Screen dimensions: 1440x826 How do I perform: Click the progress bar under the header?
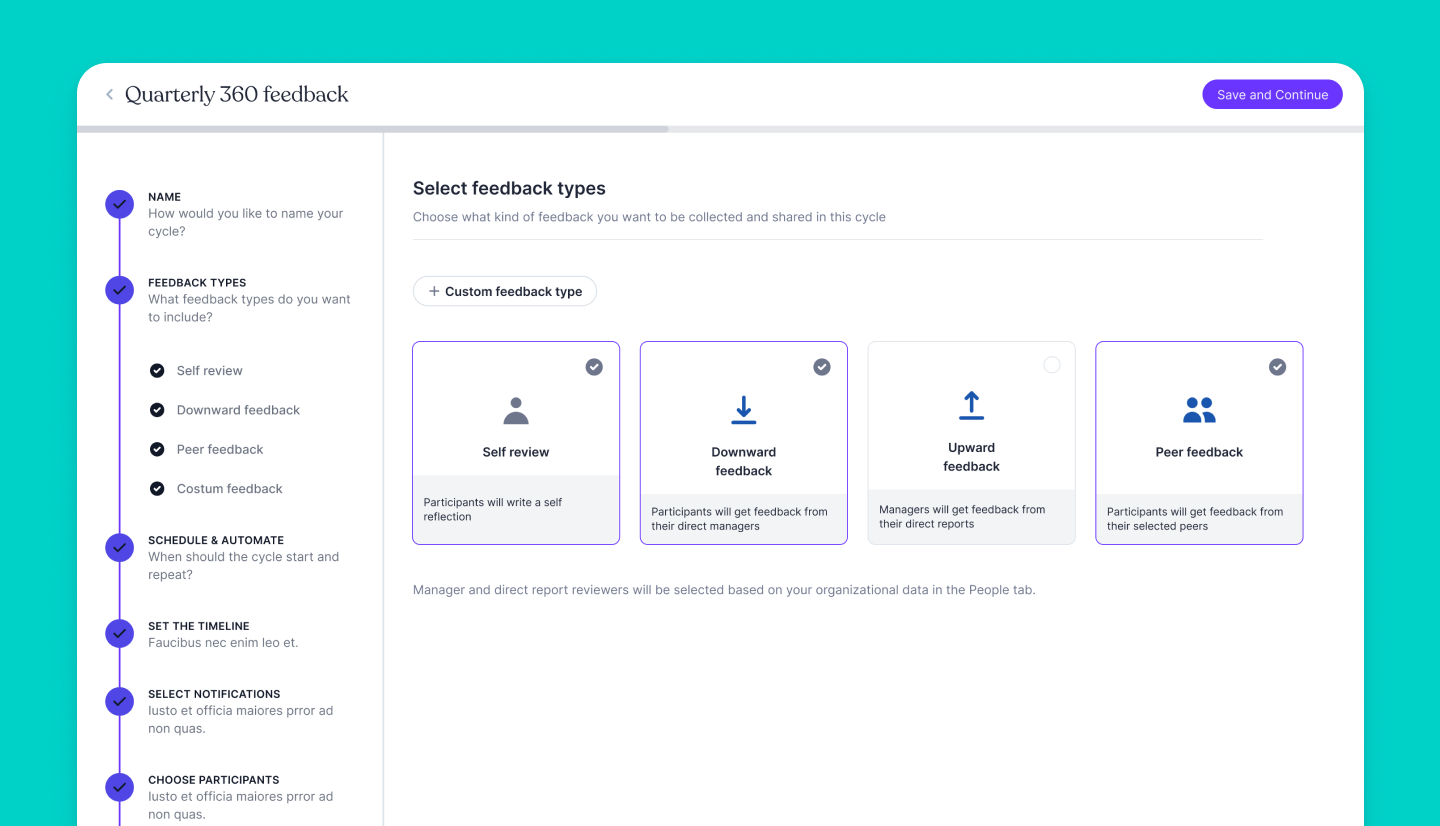click(720, 129)
